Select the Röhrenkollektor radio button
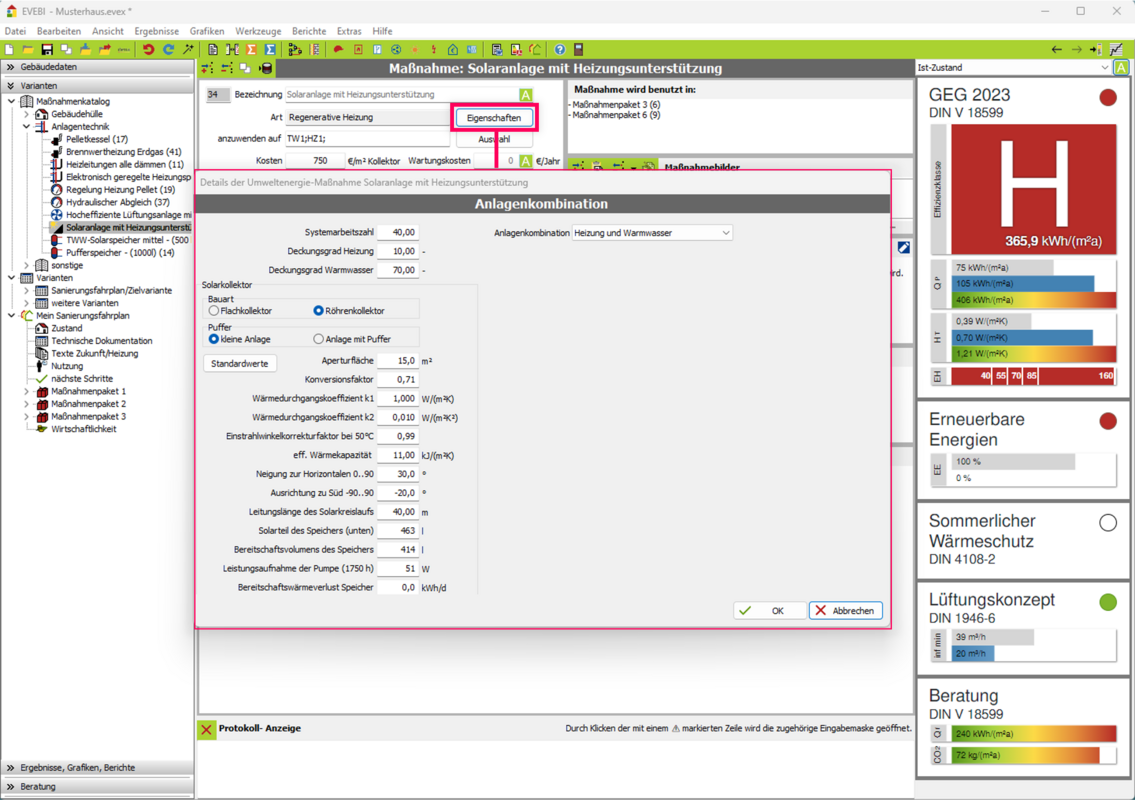The width and height of the screenshot is (1135, 800). 318,311
